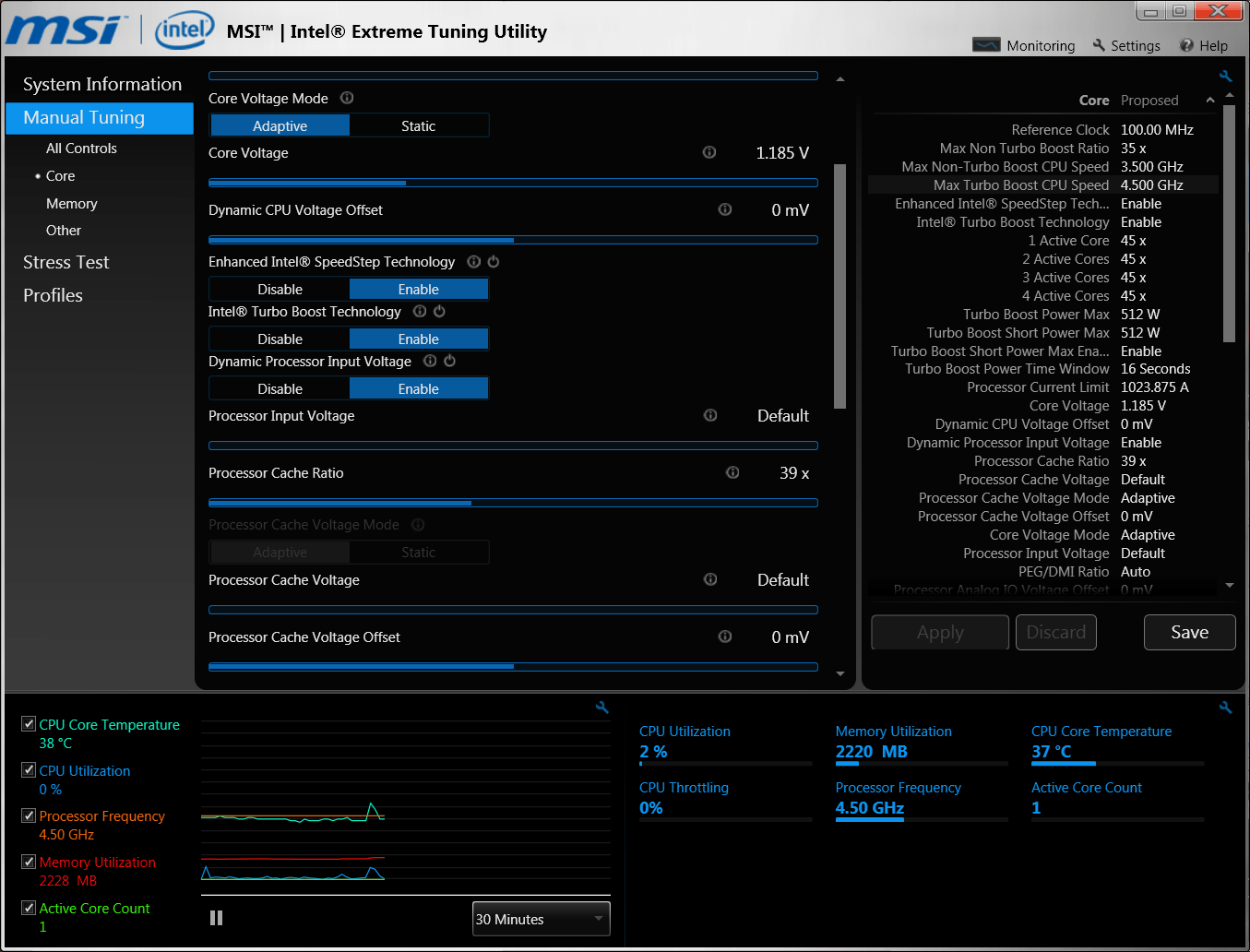
Task: Disable Dynamic Processor Input Voltage
Action: tap(280, 388)
